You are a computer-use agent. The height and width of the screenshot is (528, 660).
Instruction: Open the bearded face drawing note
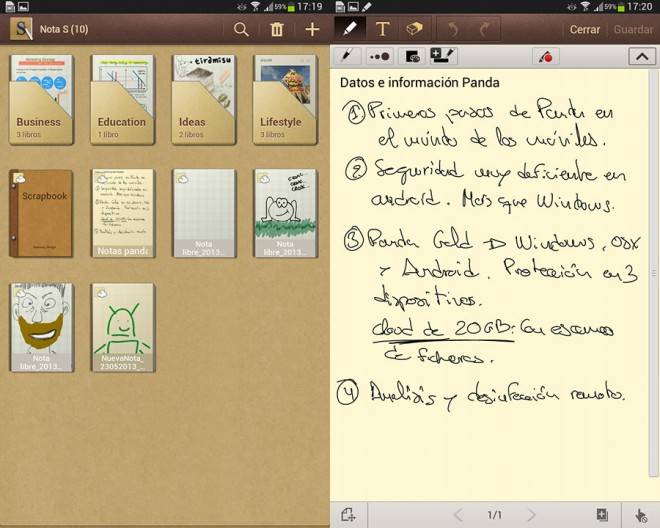coord(42,328)
